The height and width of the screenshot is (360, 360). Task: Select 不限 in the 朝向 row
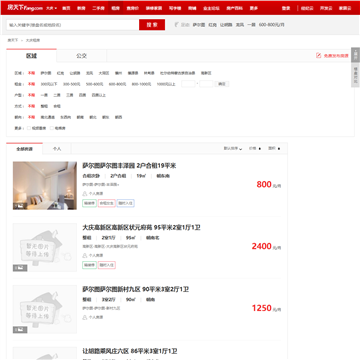[x=31, y=117]
